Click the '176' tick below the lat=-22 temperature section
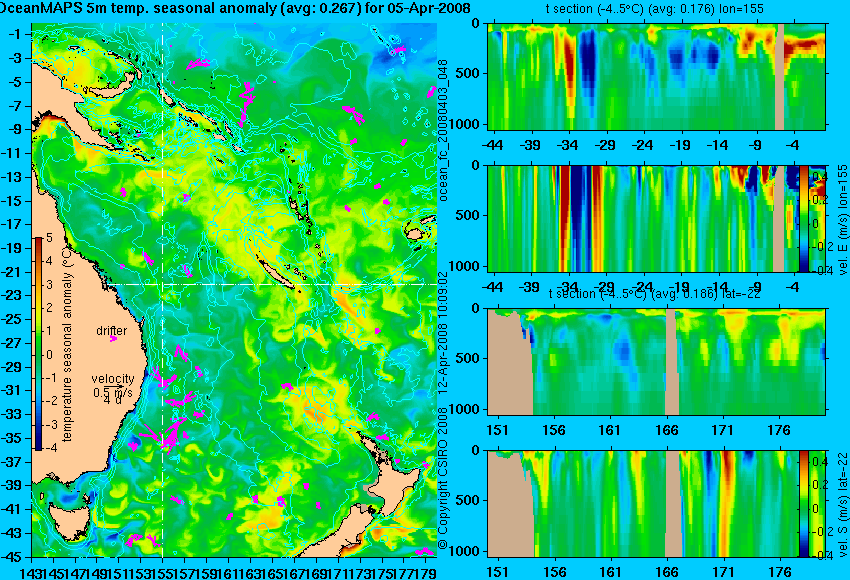Viewport: 850px width, 580px height. pyautogui.click(x=779, y=430)
